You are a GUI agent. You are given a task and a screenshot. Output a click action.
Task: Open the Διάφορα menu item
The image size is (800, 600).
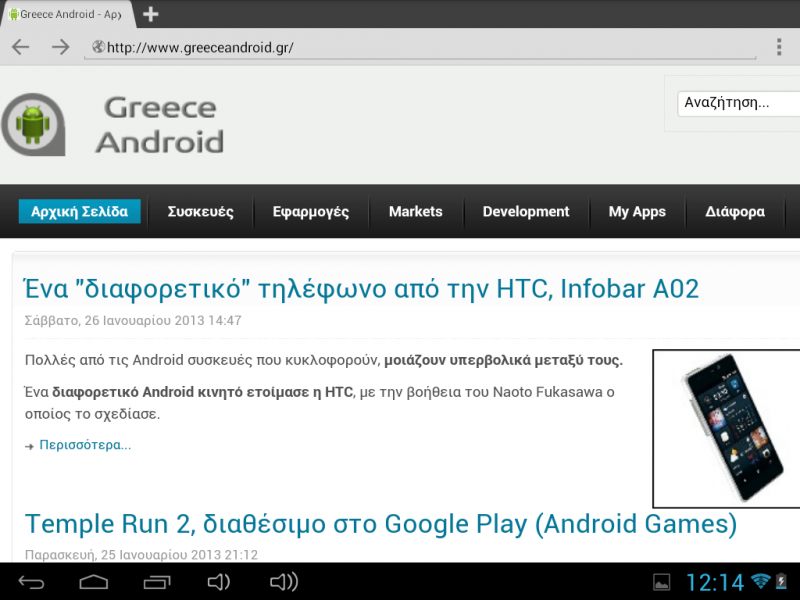[x=735, y=211]
